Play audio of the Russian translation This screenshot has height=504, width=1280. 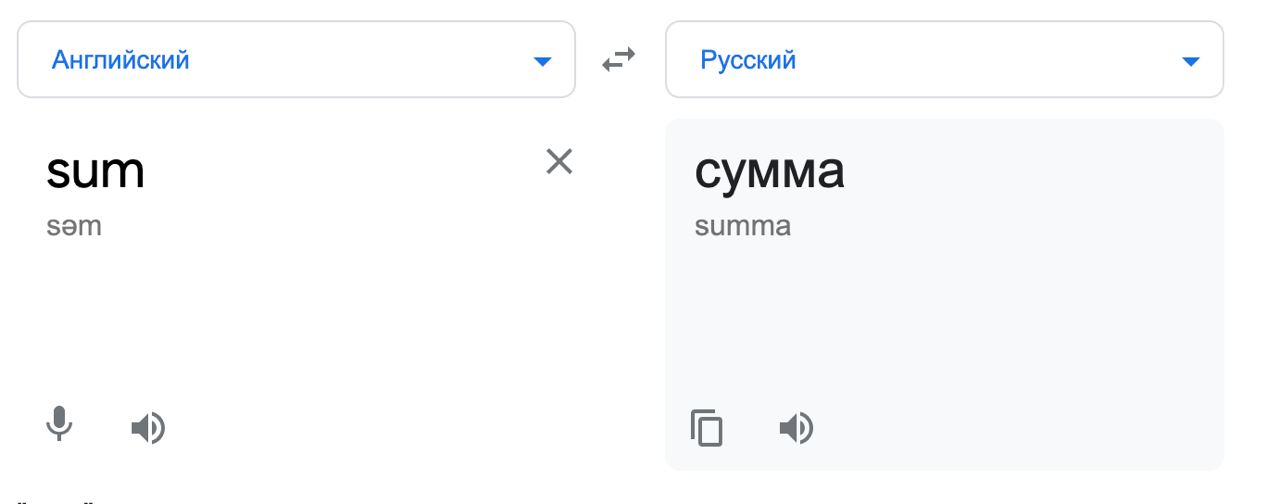[x=796, y=428]
